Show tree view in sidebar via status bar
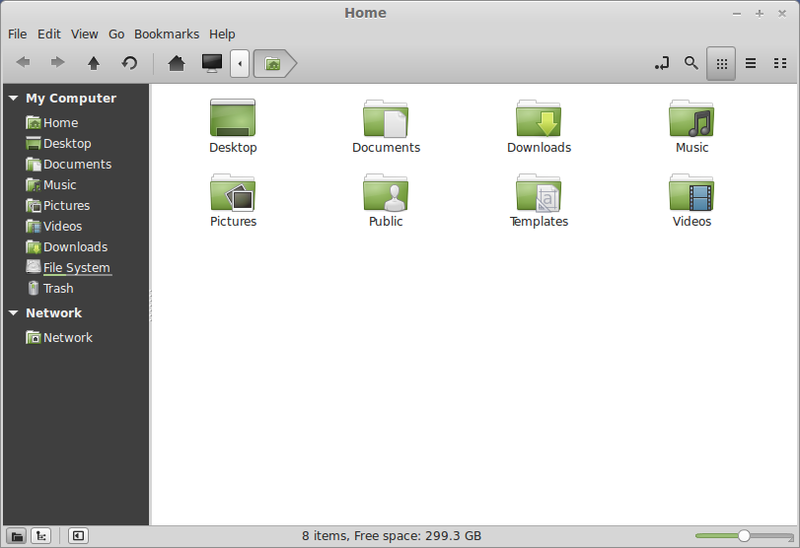800x548 pixels. [41, 536]
